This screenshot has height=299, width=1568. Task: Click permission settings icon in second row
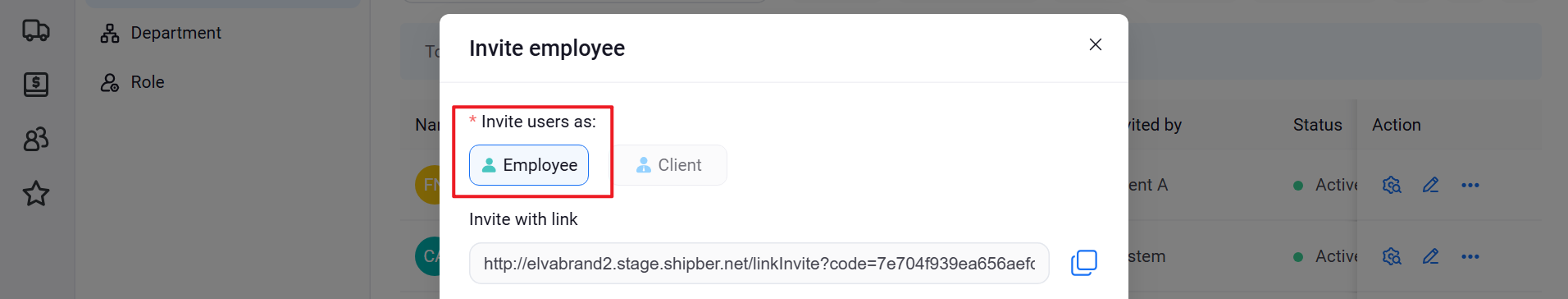(1392, 256)
